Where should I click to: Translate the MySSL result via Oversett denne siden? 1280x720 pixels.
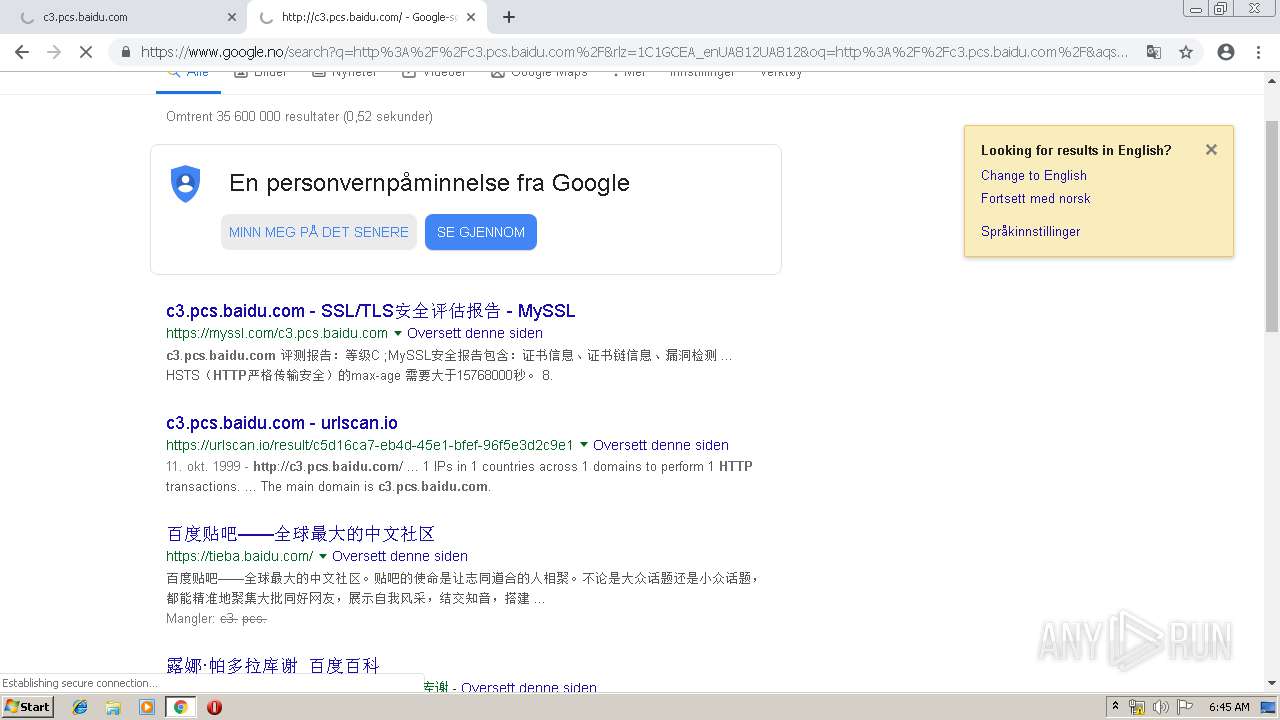pyautogui.click(x=475, y=333)
